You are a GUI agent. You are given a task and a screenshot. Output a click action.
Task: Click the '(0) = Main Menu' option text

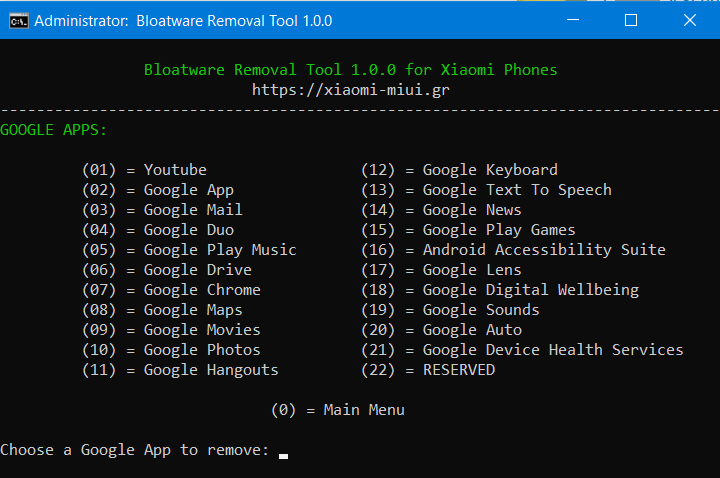tap(338, 410)
